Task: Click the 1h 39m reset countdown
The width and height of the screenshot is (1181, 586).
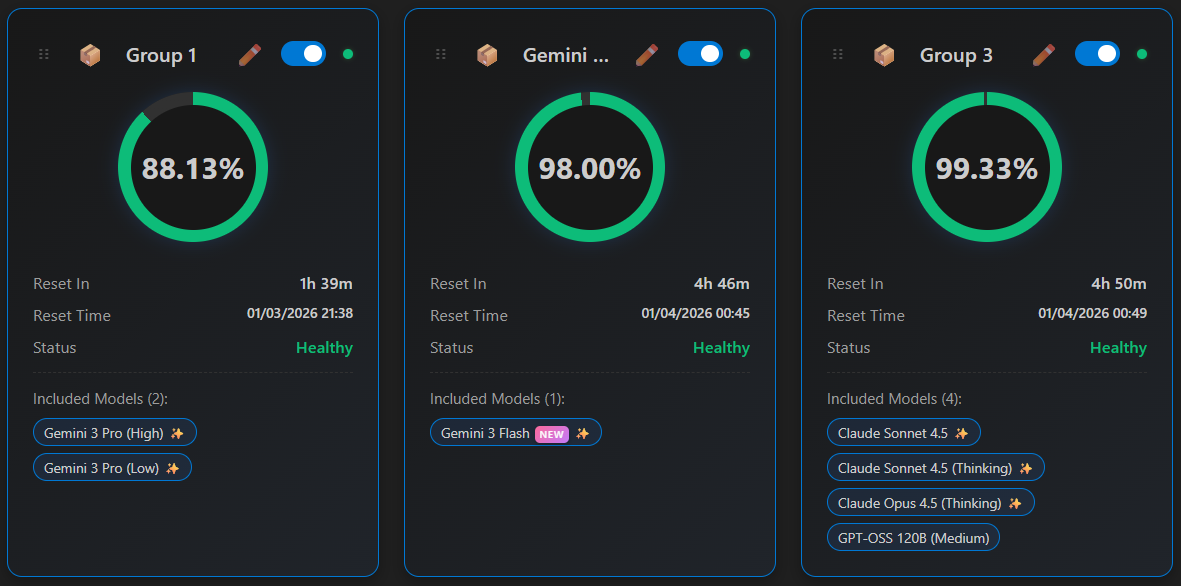Action: pyautogui.click(x=326, y=284)
